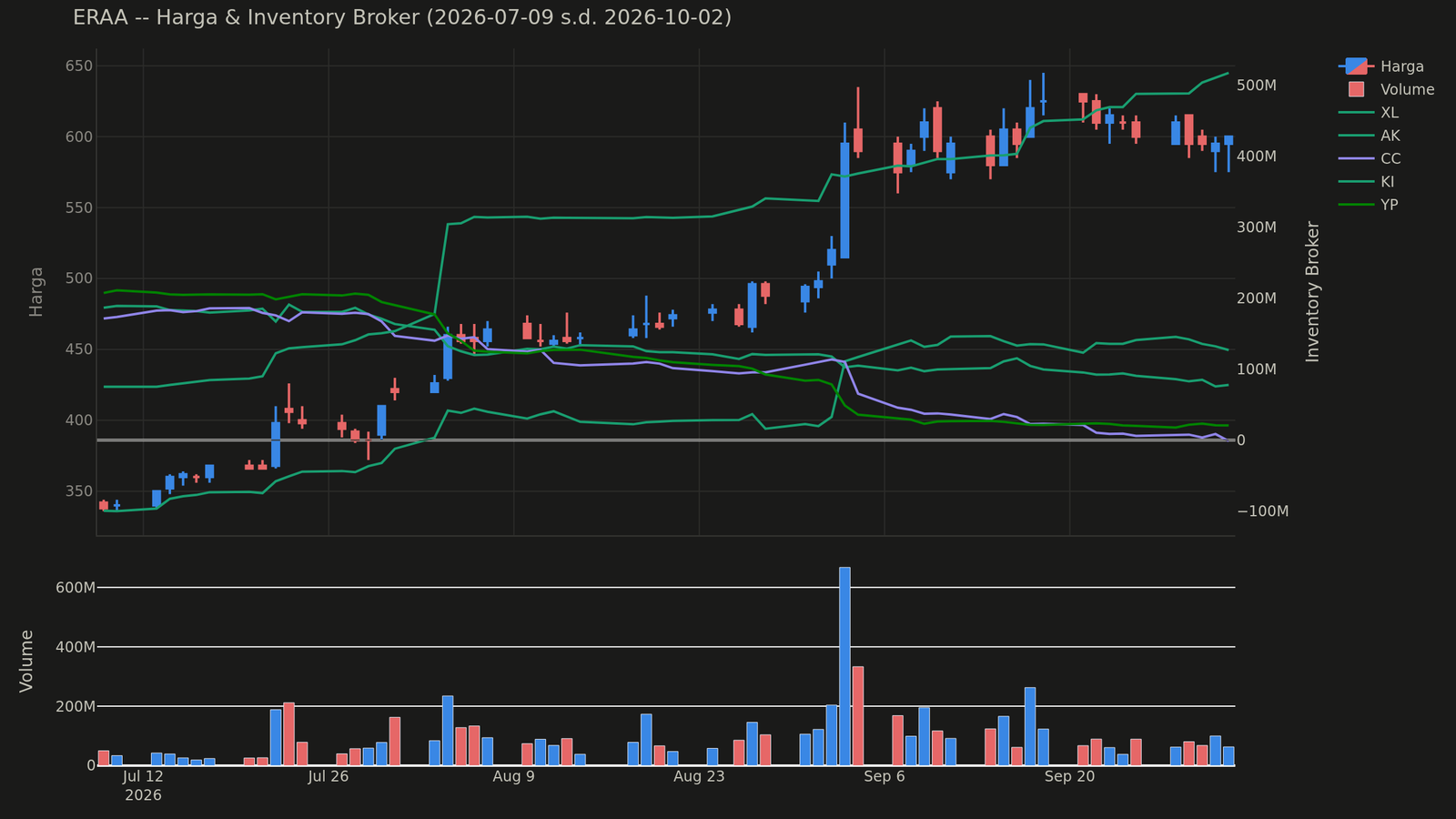This screenshot has width=1456, height=819.
Task: Select the Jul 26 date tick label
Action: click(x=329, y=776)
